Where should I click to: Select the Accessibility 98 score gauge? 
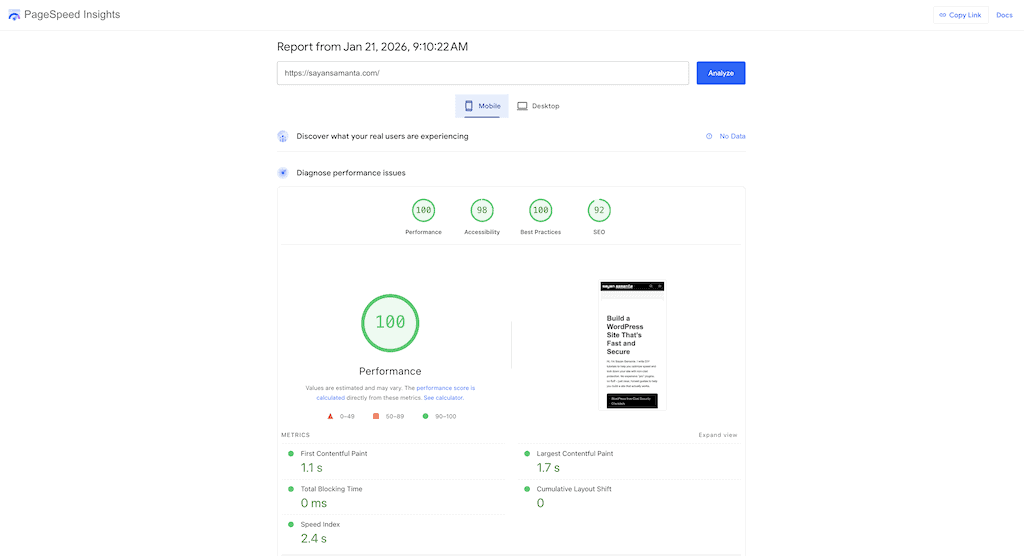point(482,210)
